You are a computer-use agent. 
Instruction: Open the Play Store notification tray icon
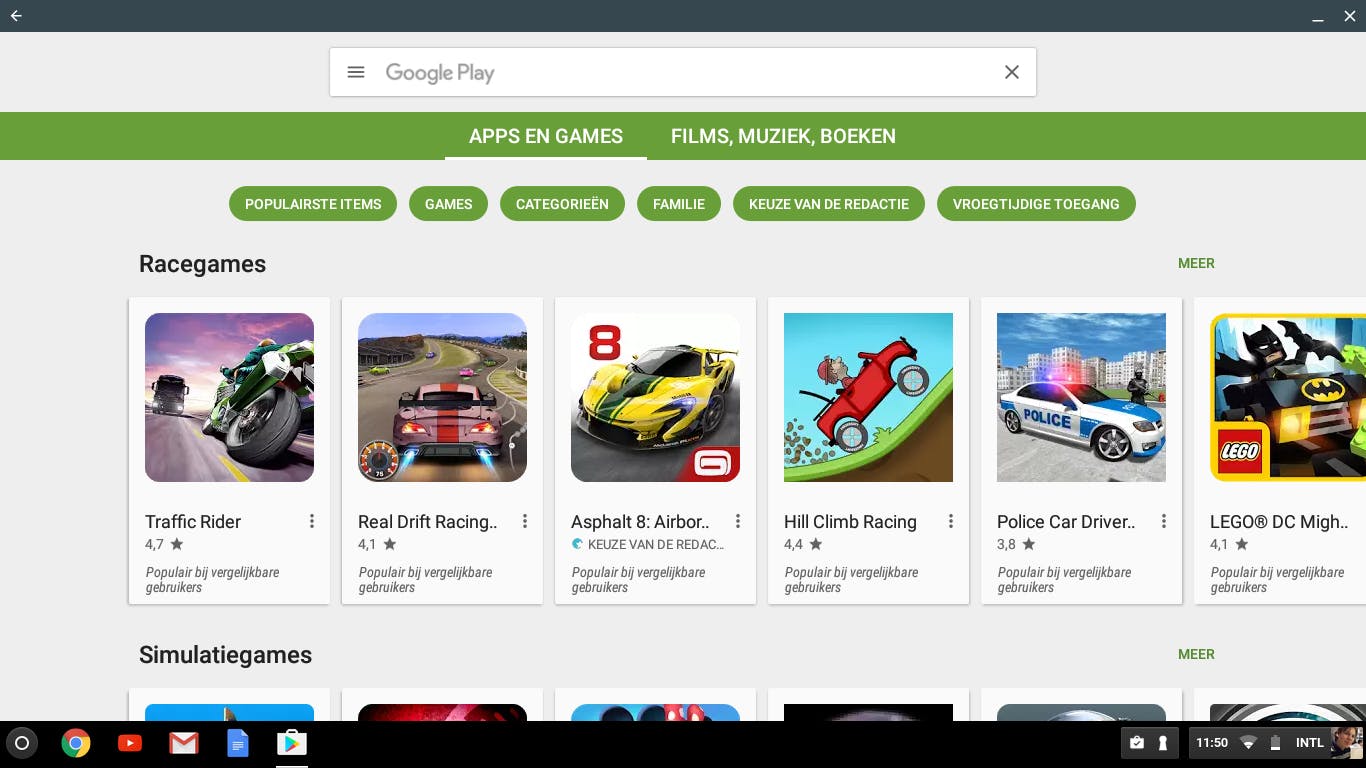(x=1137, y=743)
